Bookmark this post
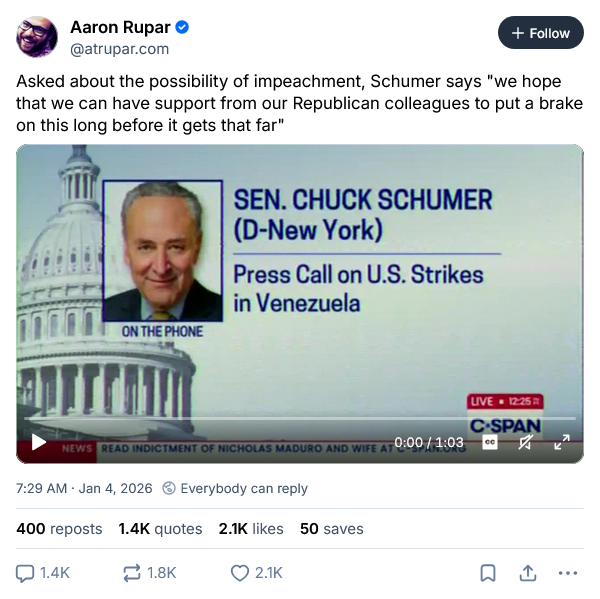The height and width of the screenshot is (599, 600). [x=488, y=573]
